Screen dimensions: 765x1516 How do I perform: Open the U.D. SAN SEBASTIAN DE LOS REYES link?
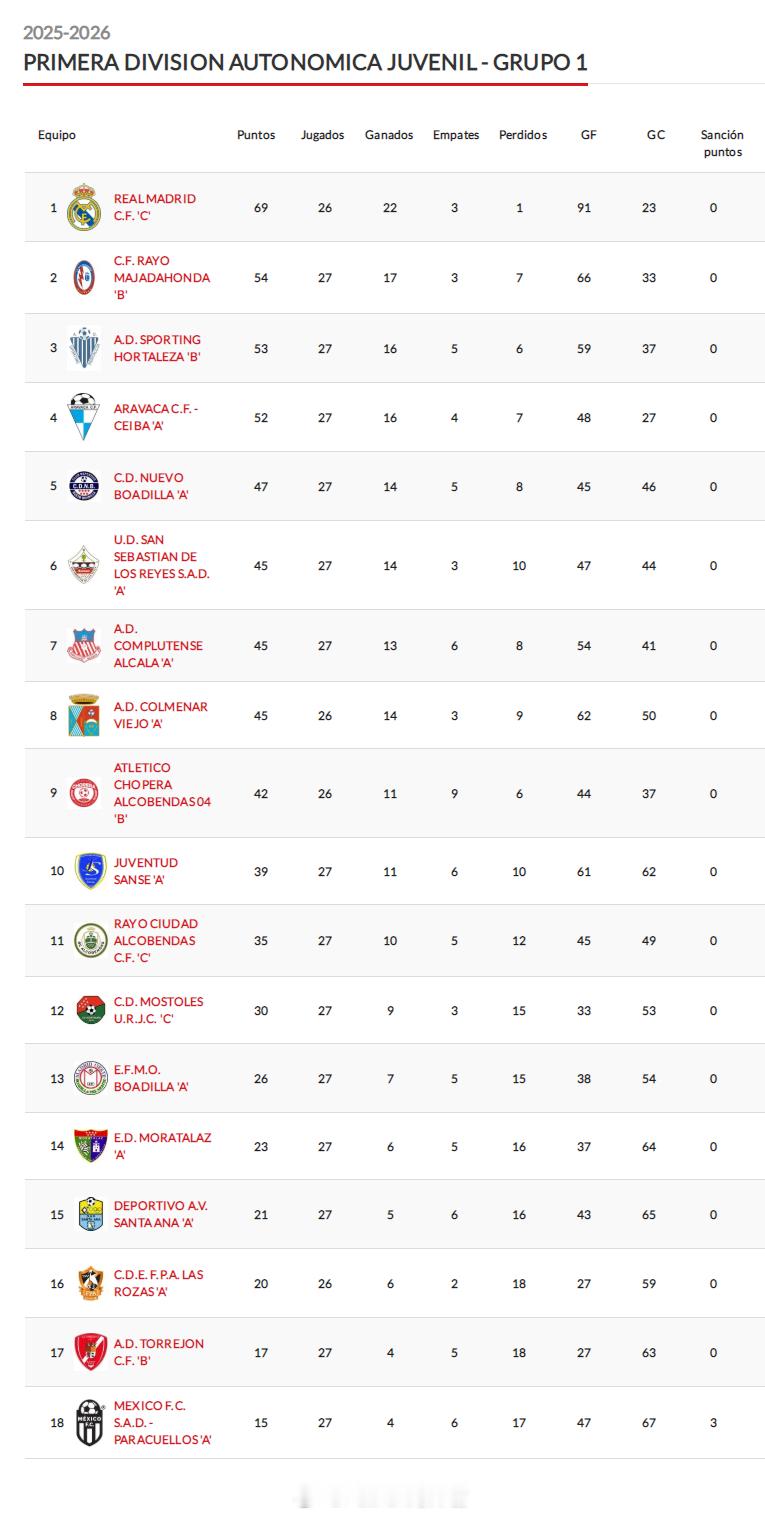[x=162, y=565]
